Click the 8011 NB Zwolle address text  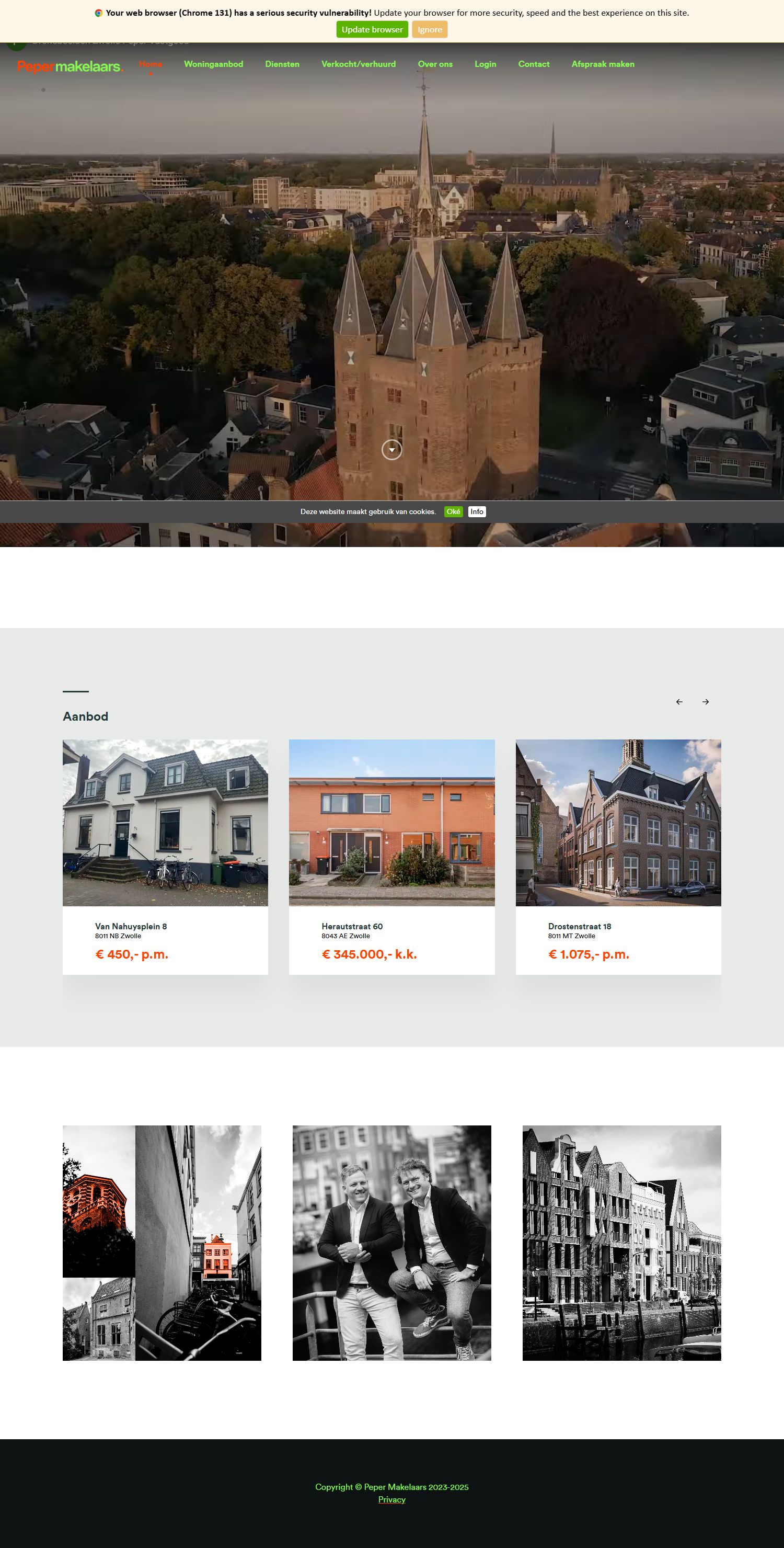pyautogui.click(x=118, y=936)
